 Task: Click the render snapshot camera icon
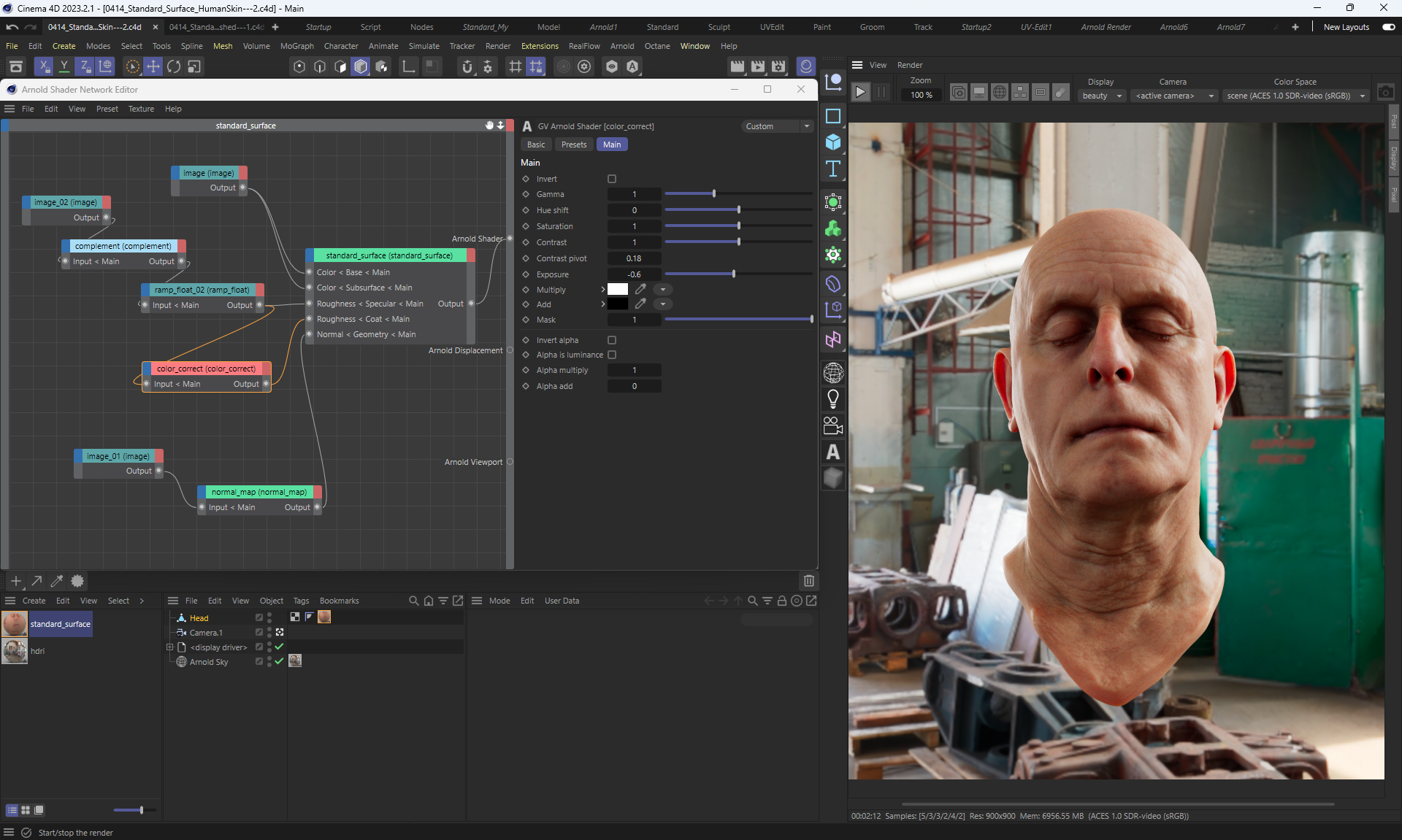pos(1385,93)
